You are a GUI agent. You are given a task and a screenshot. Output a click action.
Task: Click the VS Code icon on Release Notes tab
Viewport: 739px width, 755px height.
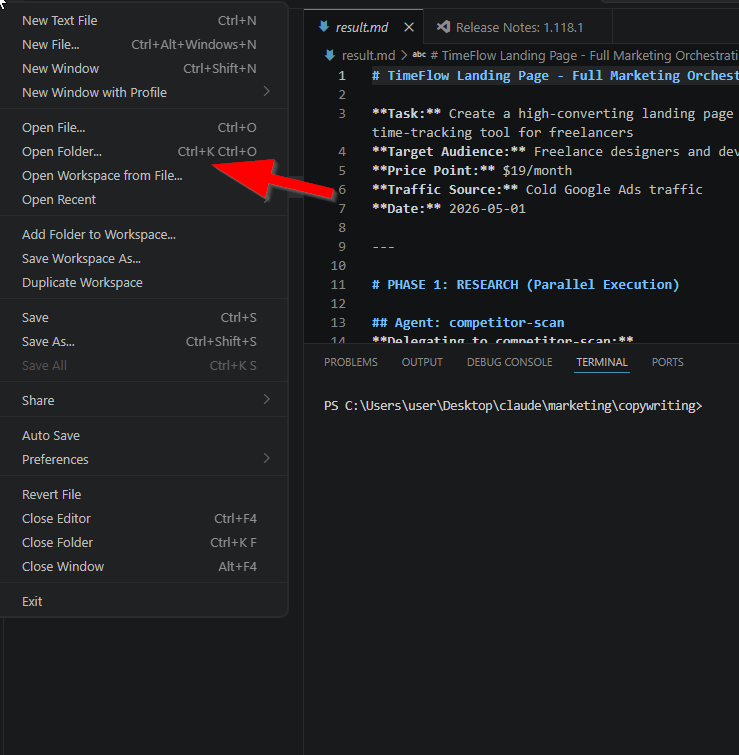click(443, 27)
